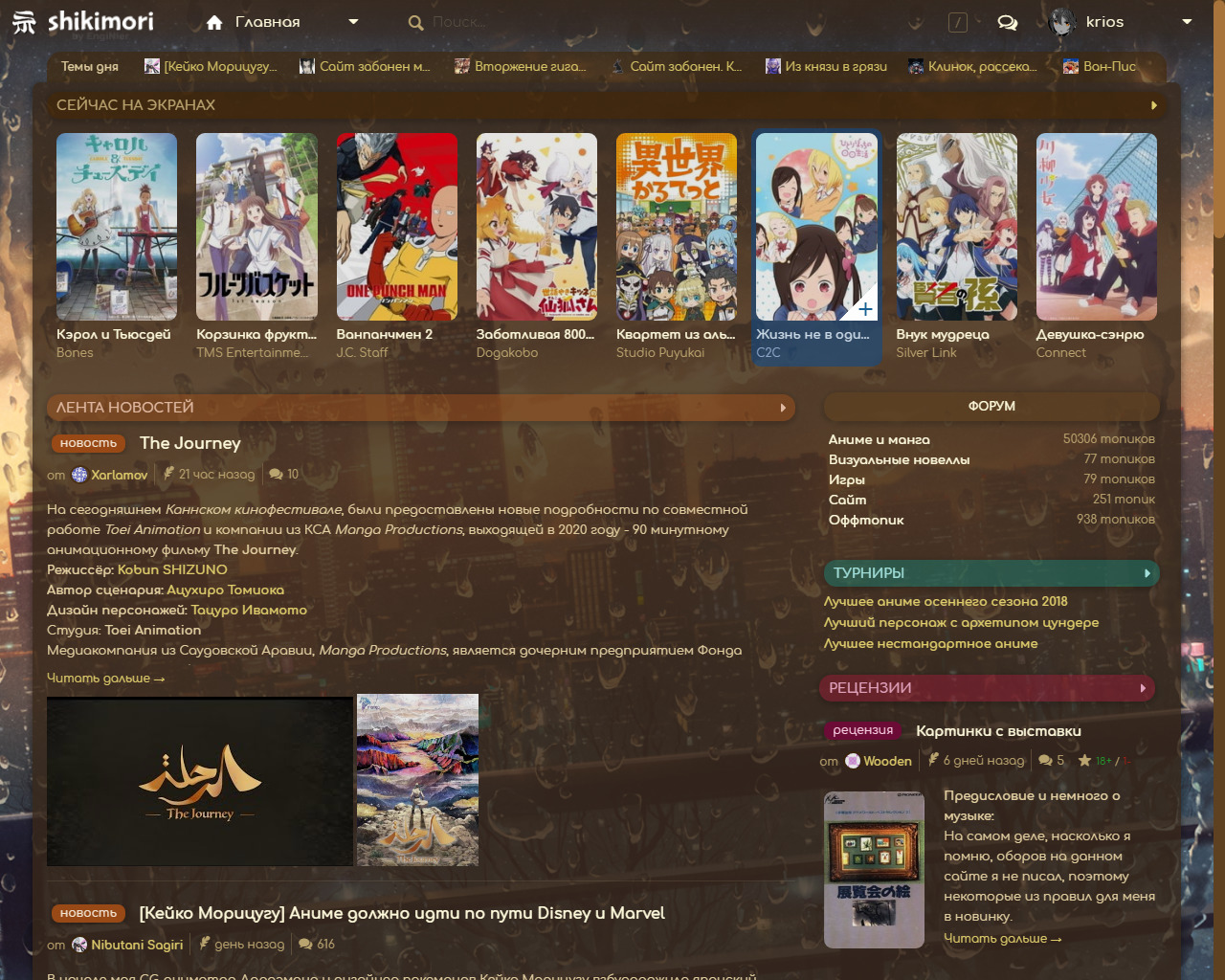Viewport: 1225px width, 980px height.
Task: Click the рецензия tag label
Action: 863,730
